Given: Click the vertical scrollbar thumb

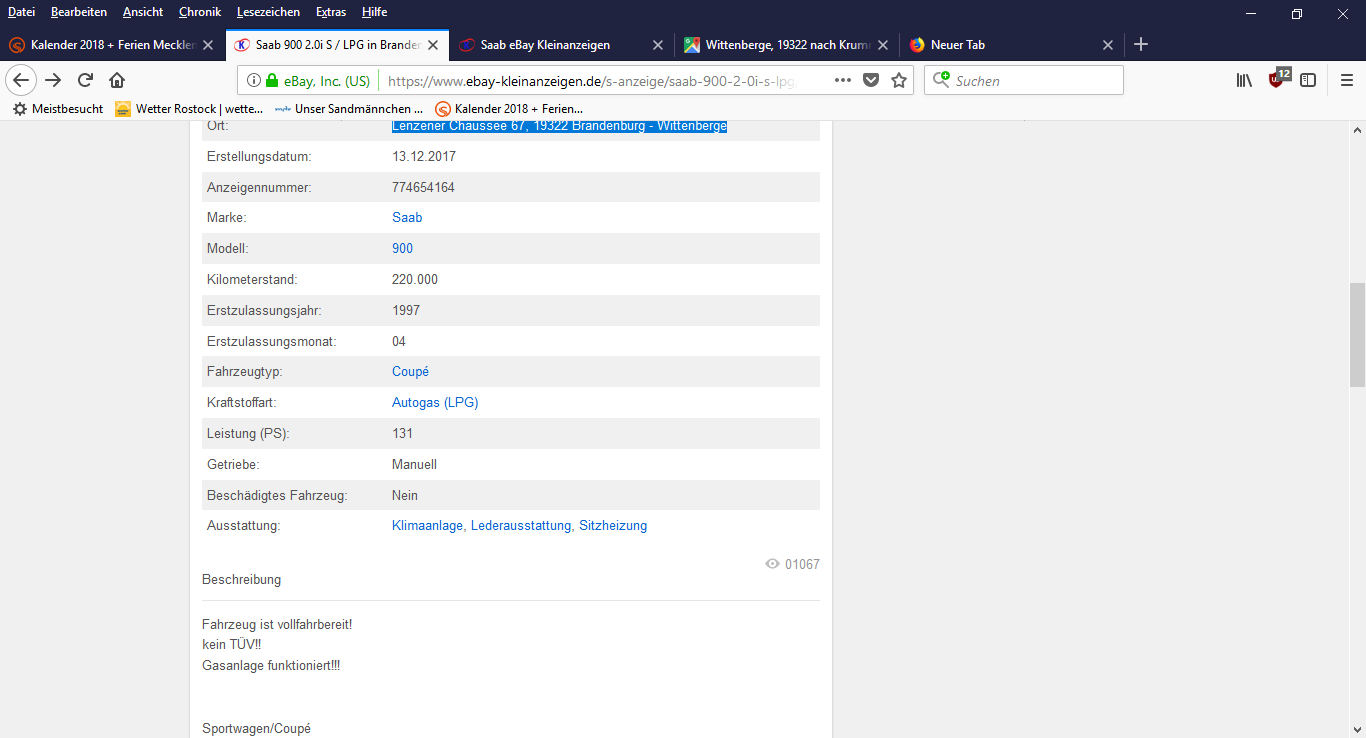Looking at the screenshot, I should [1357, 337].
